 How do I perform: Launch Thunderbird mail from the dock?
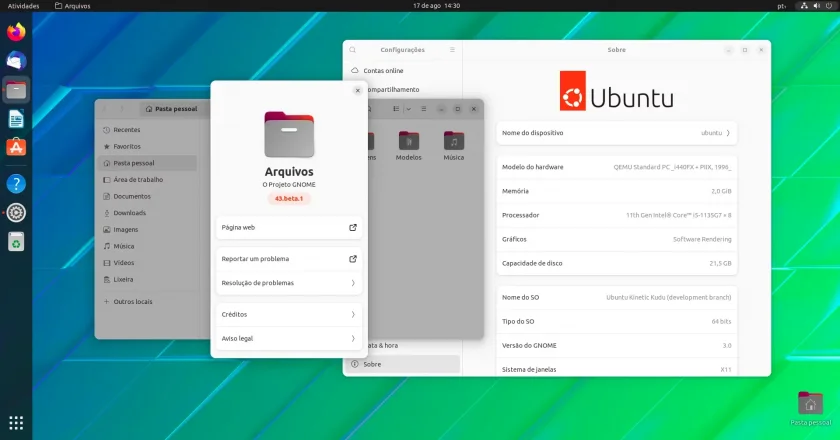coord(16,61)
